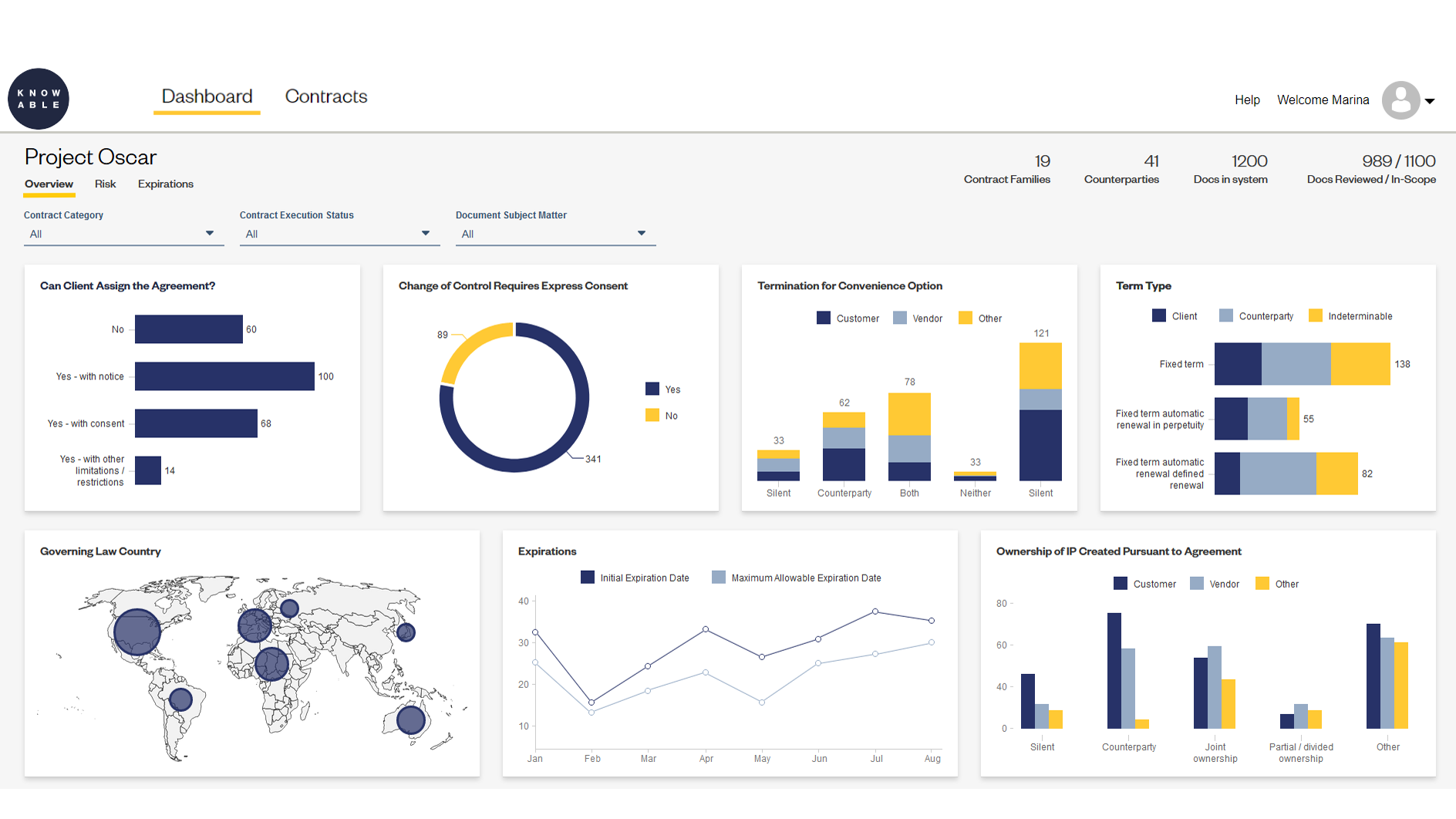Click the North America map bubble

click(x=137, y=632)
